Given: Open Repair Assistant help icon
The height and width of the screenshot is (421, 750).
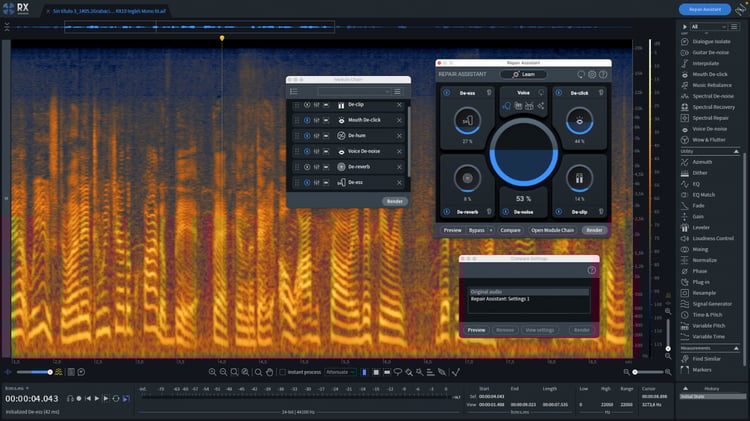Looking at the screenshot, I should coord(603,75).
